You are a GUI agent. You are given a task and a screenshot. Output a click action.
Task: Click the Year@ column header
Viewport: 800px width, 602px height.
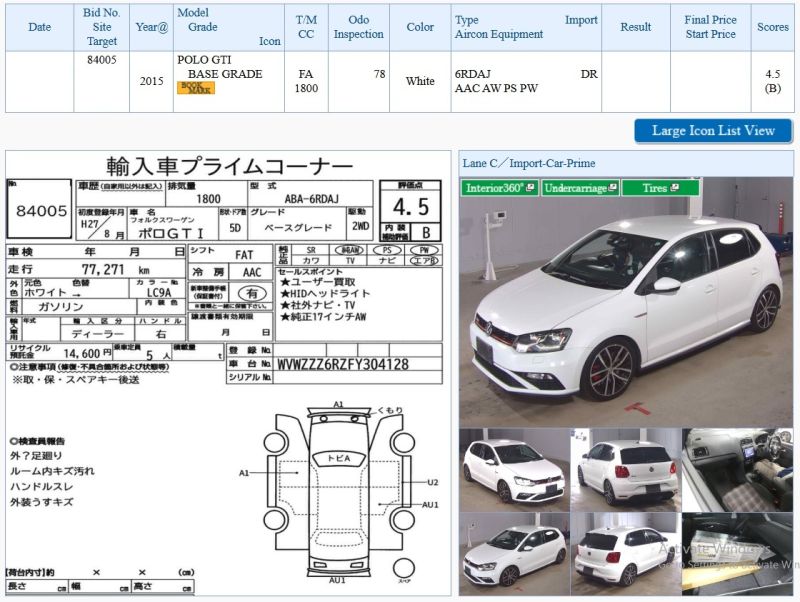coord(152,27)
